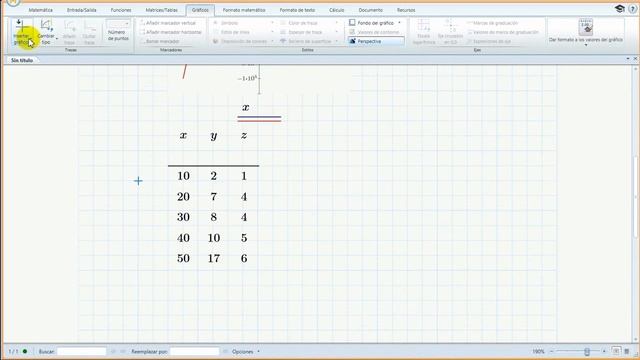Select the Sin título worksheet tab
640x360 pixels.
22,60
